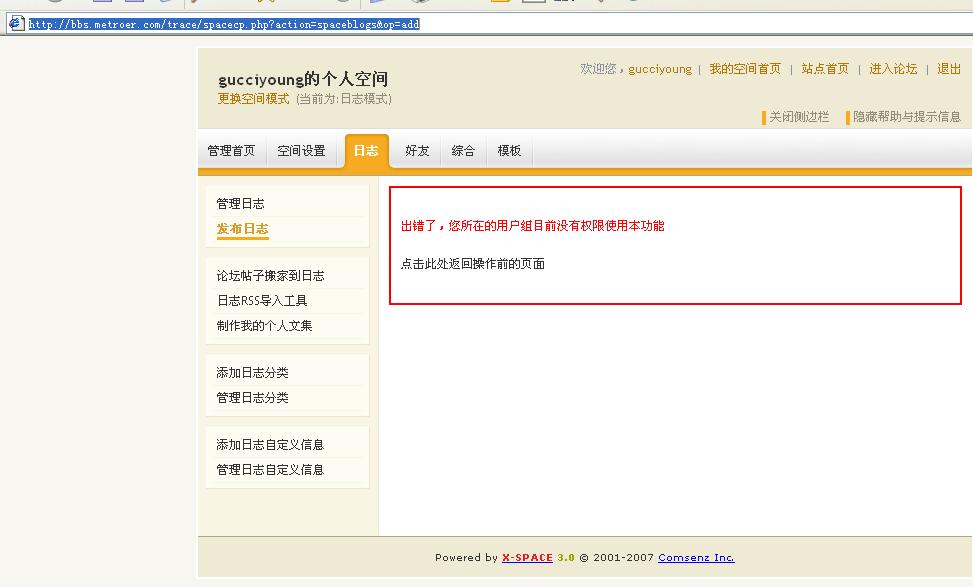Open the 空间设置 tab
The height and width of the screenshot is (587, 973).
coord(302,151)
